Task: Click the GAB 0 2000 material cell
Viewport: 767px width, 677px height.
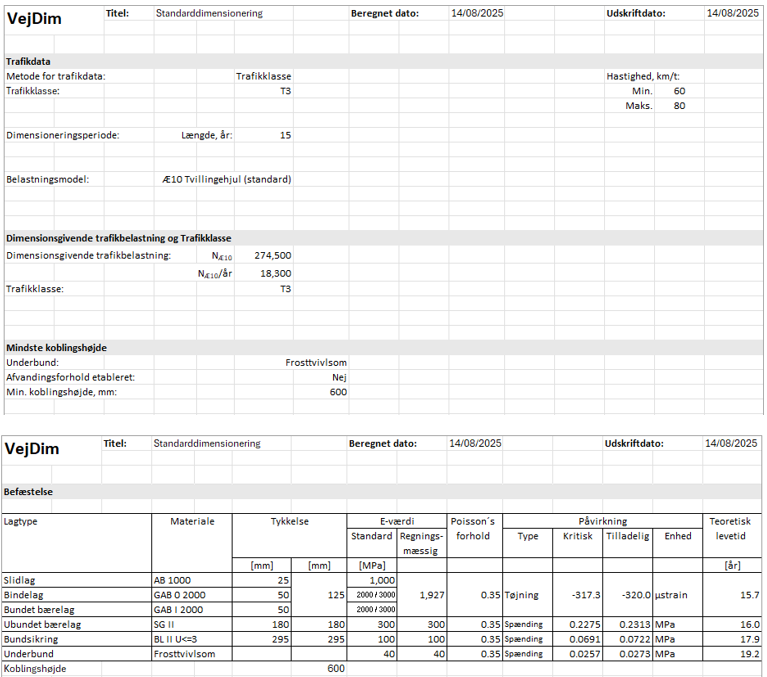Action: (x=180, y=595)
